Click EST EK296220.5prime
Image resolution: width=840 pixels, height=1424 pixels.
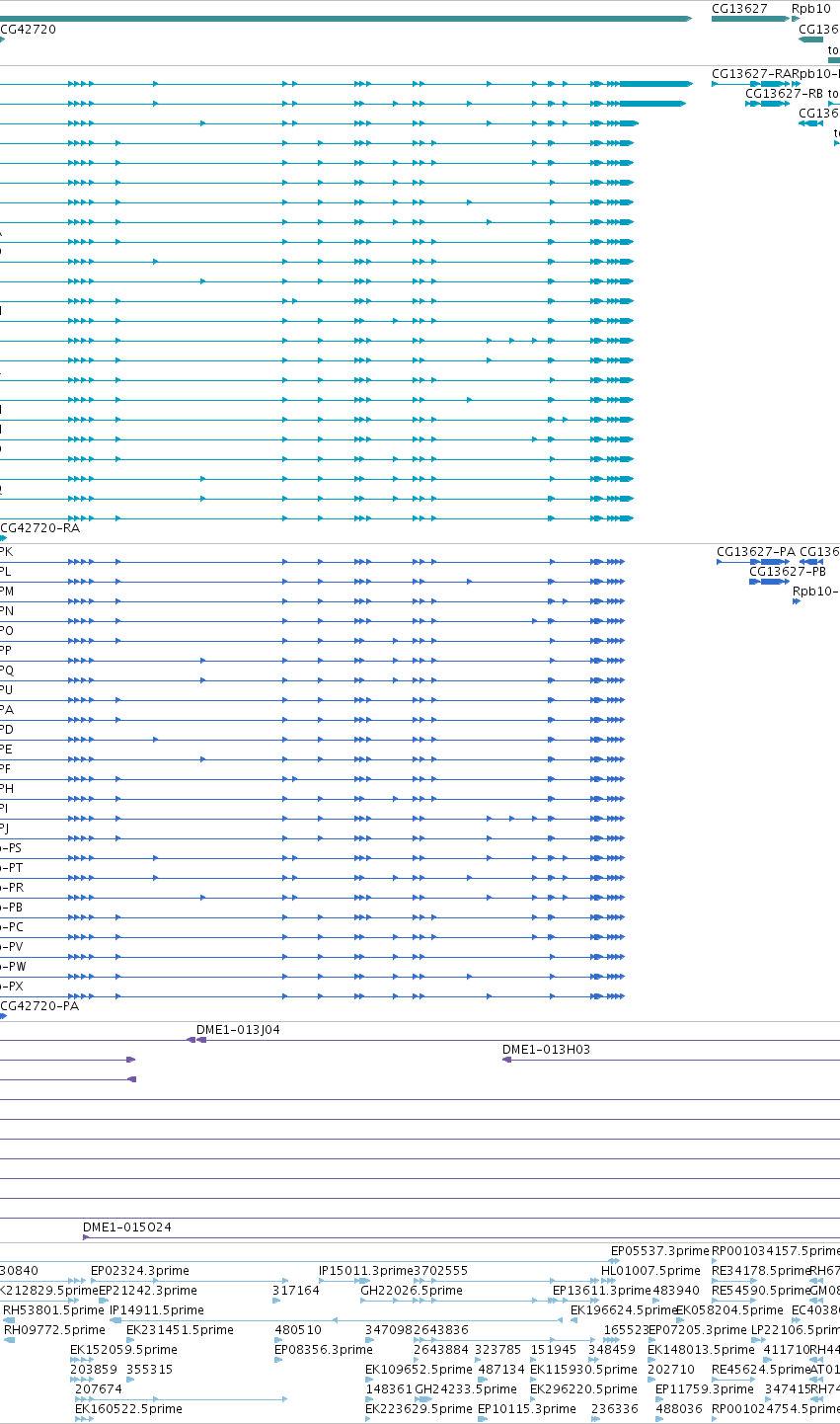click(x=583, y=1389)
